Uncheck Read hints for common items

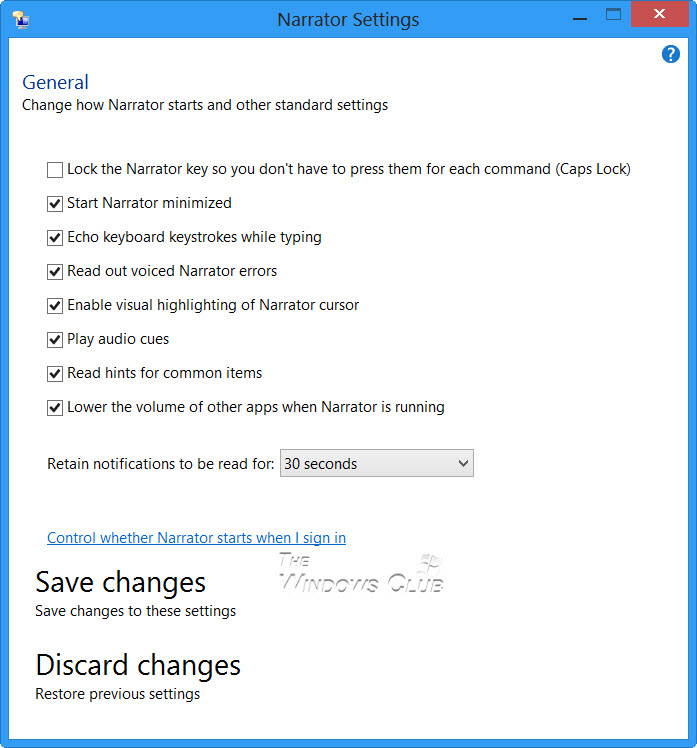55,373
